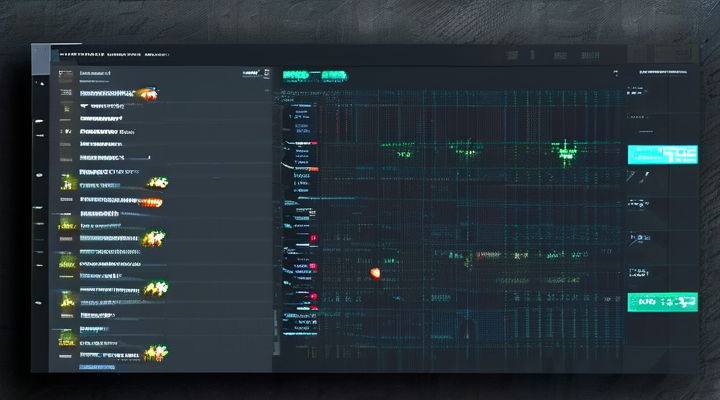Click the app icon in the window's top-left corner
Viewport: 720px width, 400px height.
41,57
